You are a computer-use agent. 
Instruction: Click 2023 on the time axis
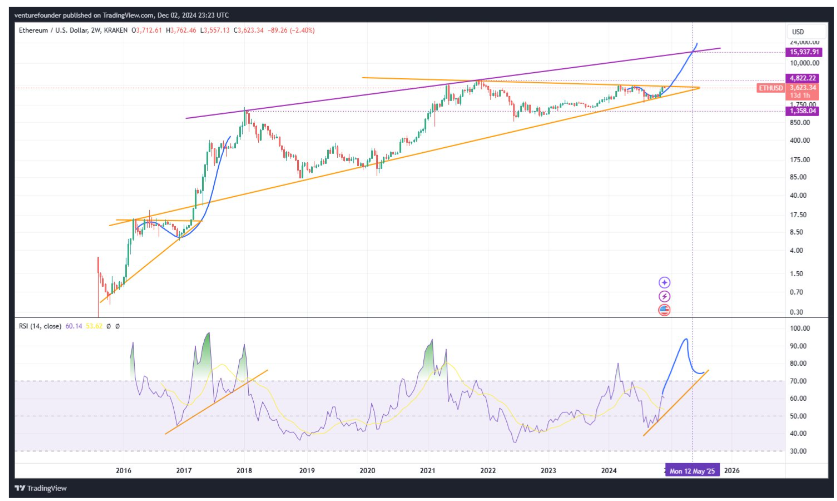click(x=548, y=471)
